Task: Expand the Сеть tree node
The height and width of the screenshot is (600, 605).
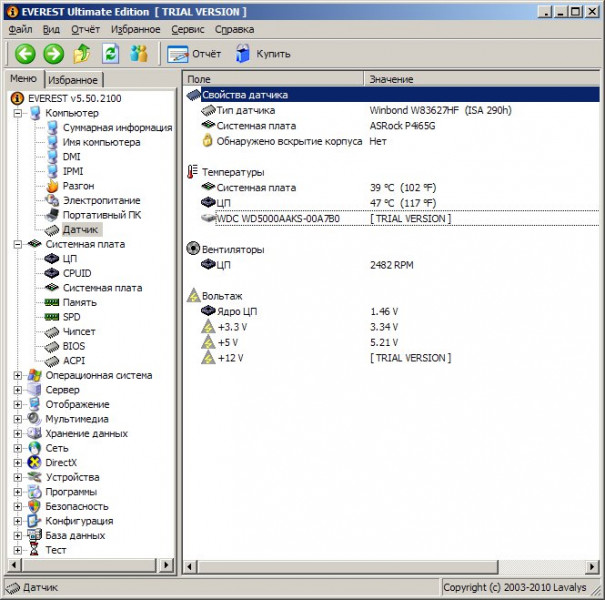Action: pyautogui.click(x=17, y=448)
